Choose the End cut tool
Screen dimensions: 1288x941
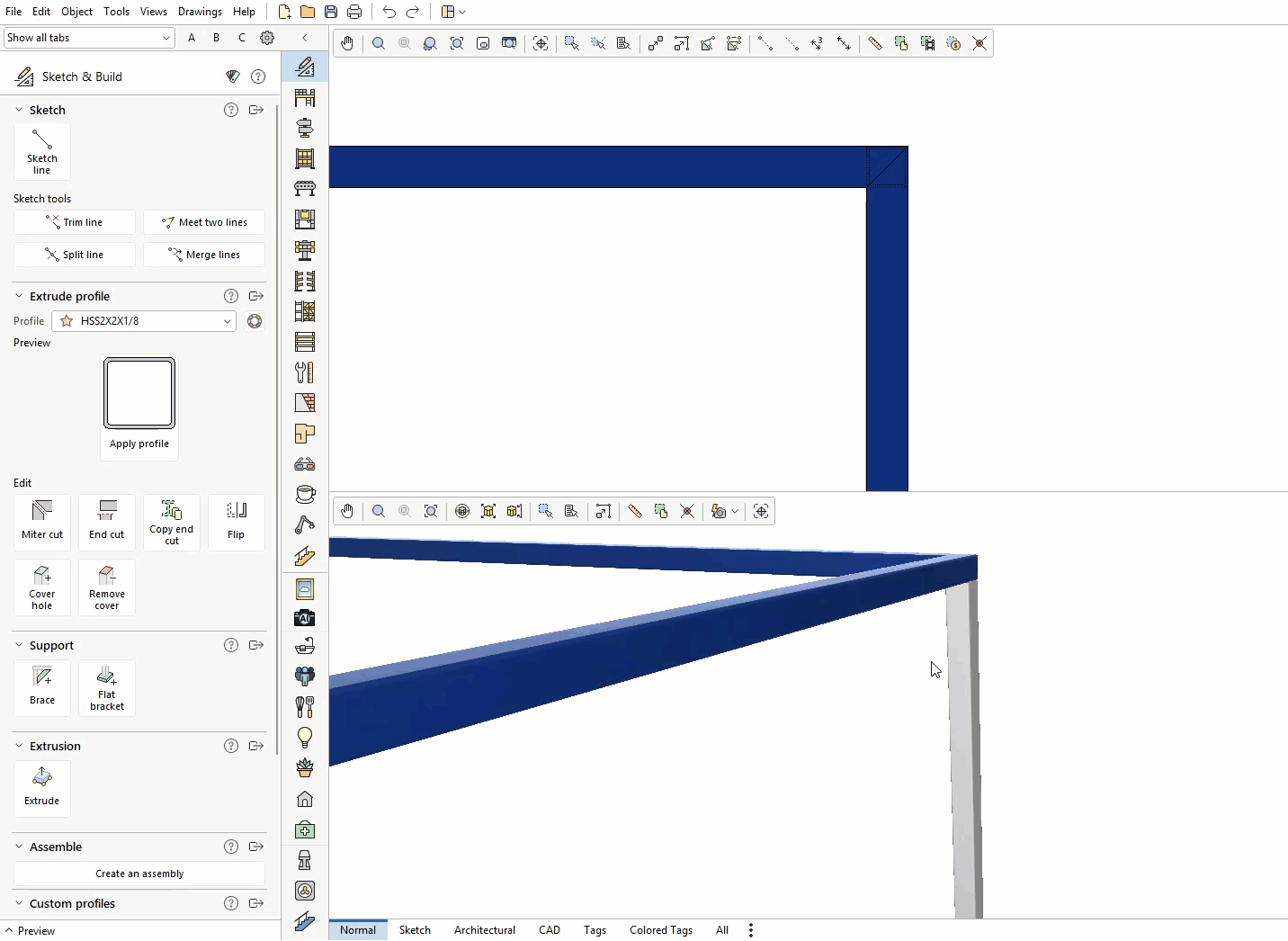point(107,522)
